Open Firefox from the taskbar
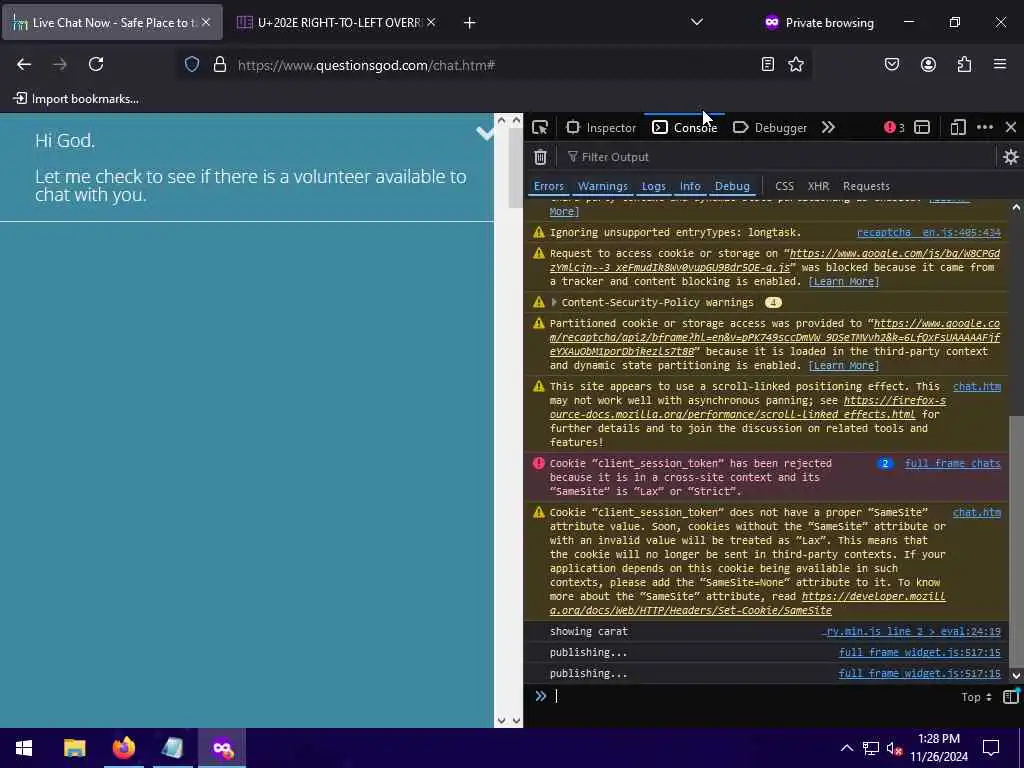Screen dimensions: 1024x768 click(x=123, y=748)
